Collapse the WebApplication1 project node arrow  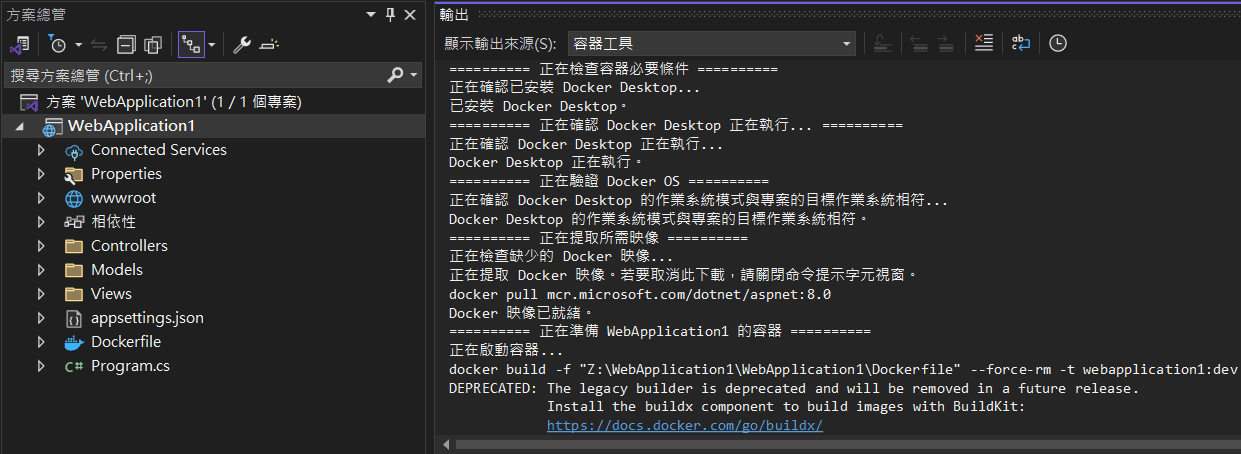click(19, 127)
